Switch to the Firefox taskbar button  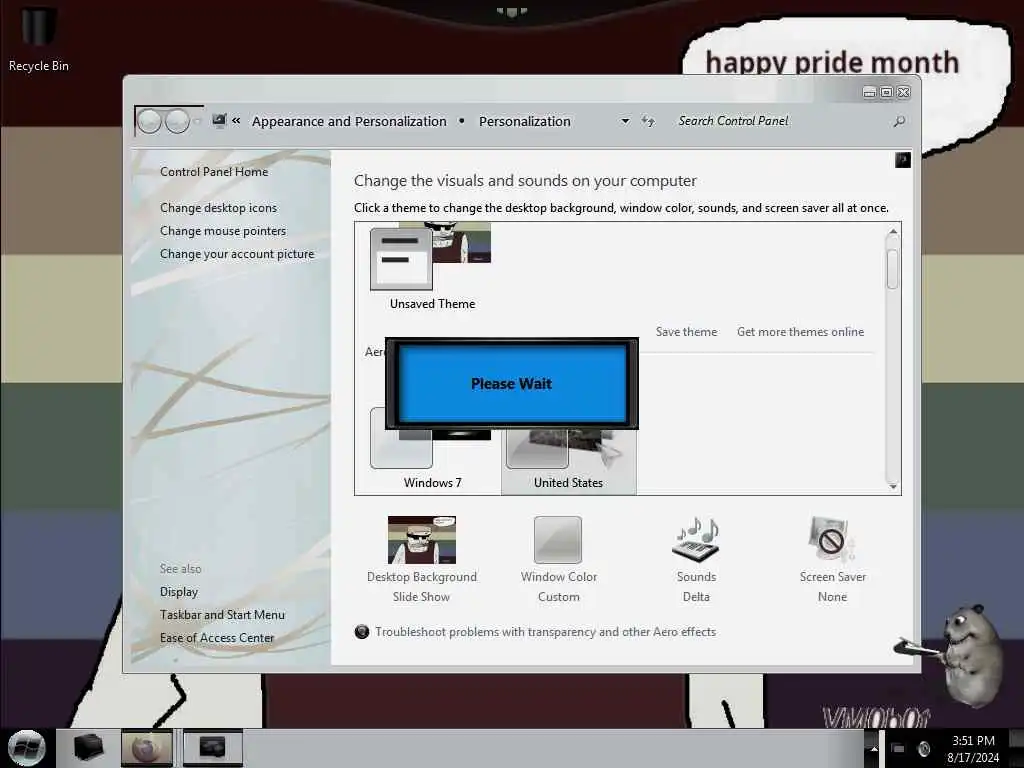pos(147,748)
